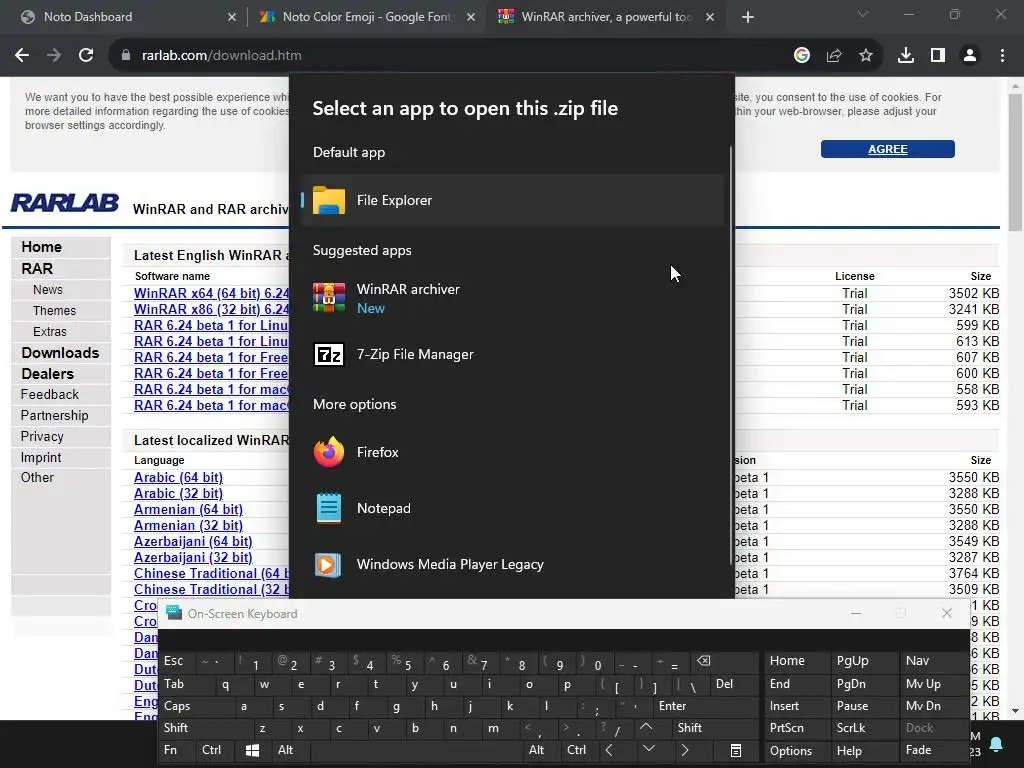Image resolution: width=1024 pixels, height=768 pixels.
Task: Open Dealers in site sidebar
Action: pyautogui.click(x=47, y=374)
